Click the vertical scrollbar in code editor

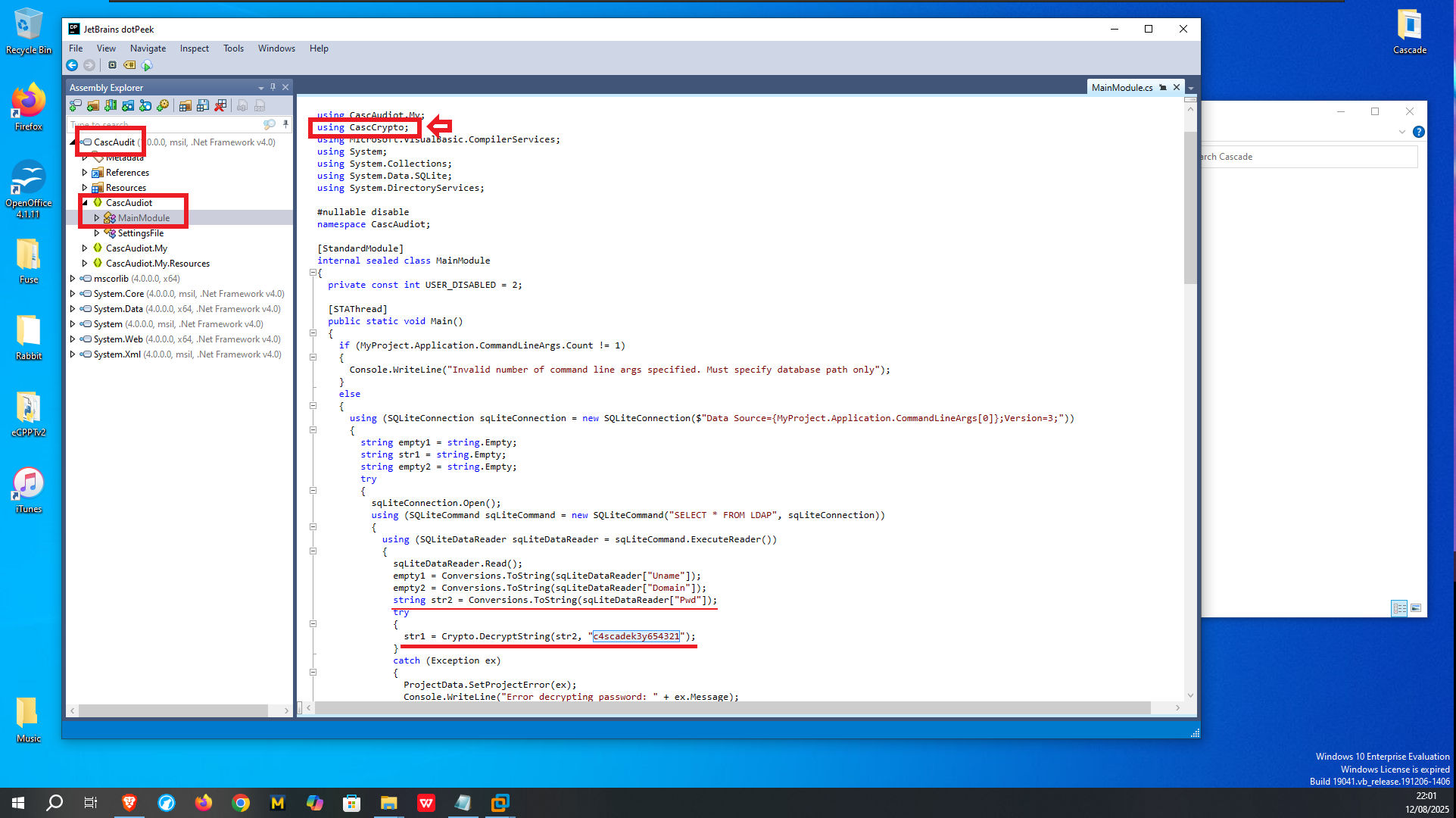point(1190,208)
